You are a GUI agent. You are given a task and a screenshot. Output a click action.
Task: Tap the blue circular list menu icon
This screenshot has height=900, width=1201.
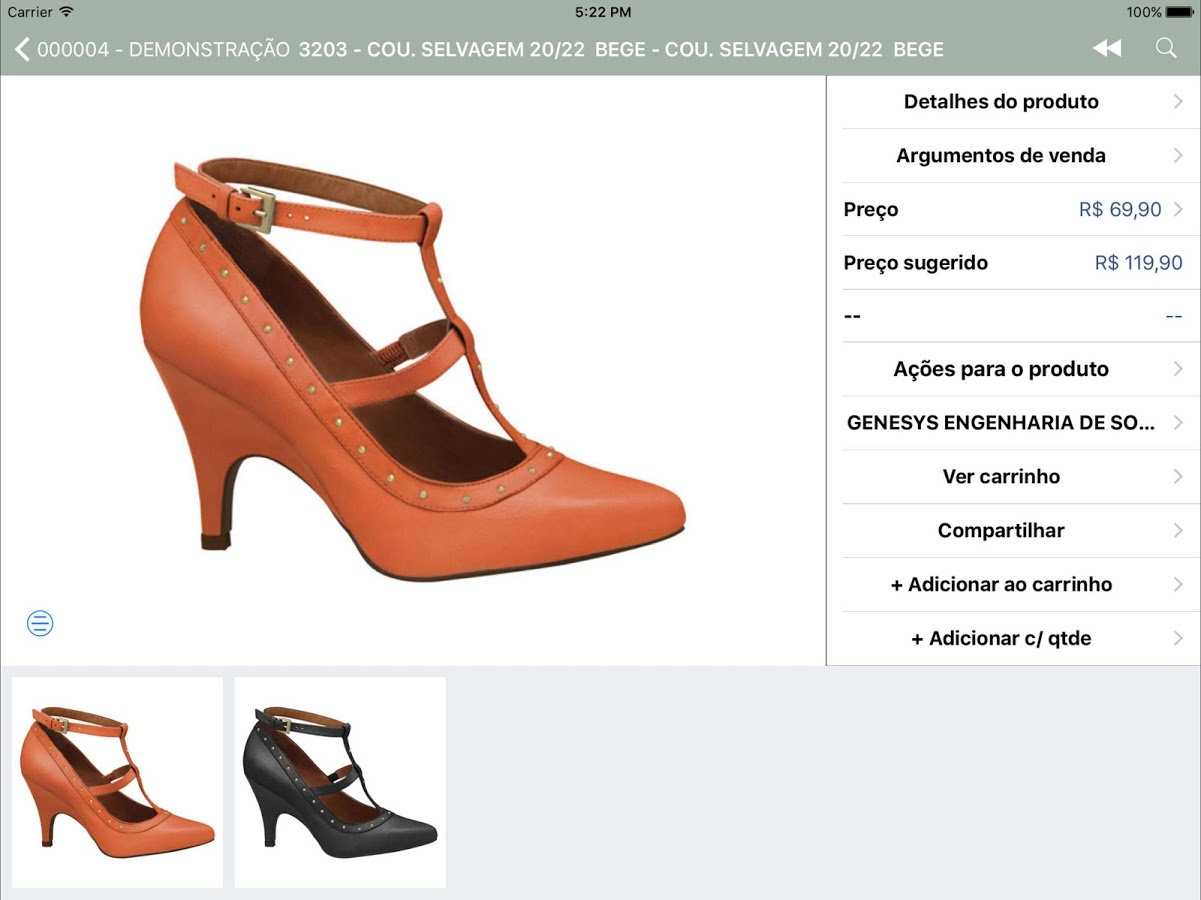click(40, 624)
